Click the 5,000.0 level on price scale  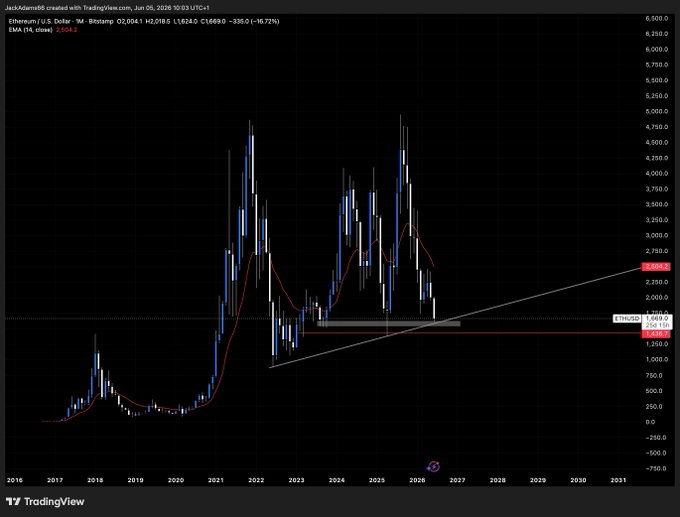pos(657,111)
